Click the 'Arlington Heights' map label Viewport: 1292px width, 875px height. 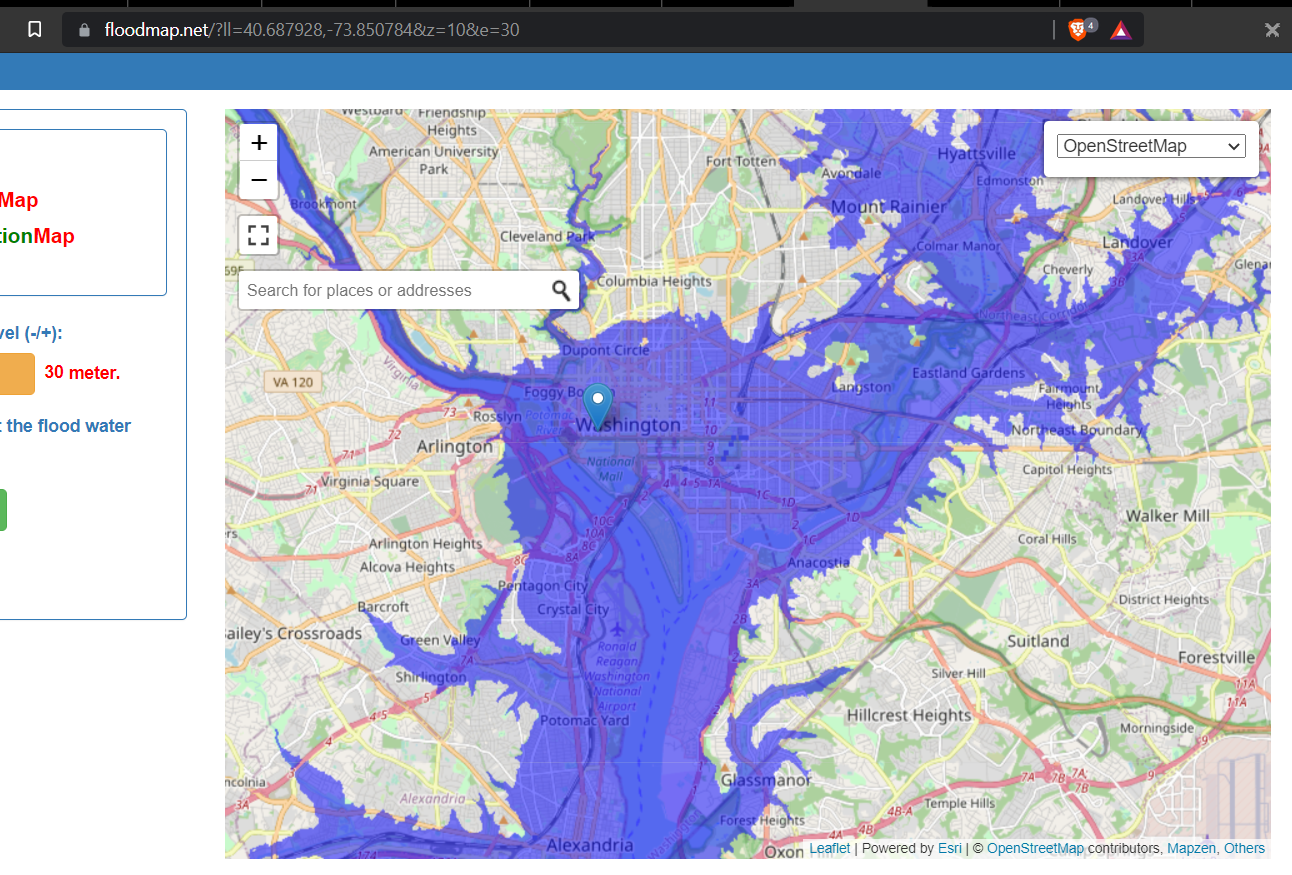click(426, 544)
